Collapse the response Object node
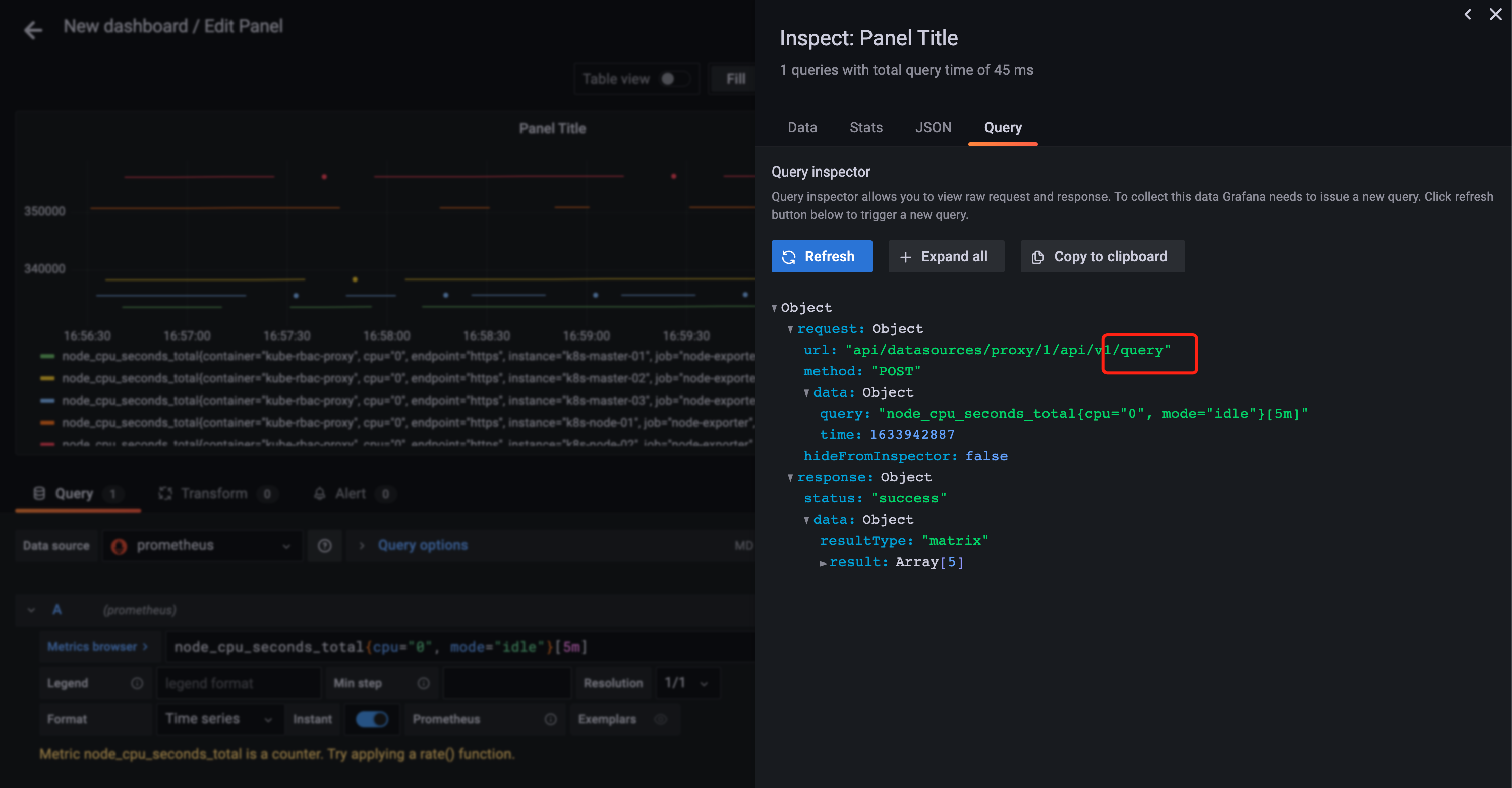The height and width of the screenshot is (788, 1512). [790, 477]
